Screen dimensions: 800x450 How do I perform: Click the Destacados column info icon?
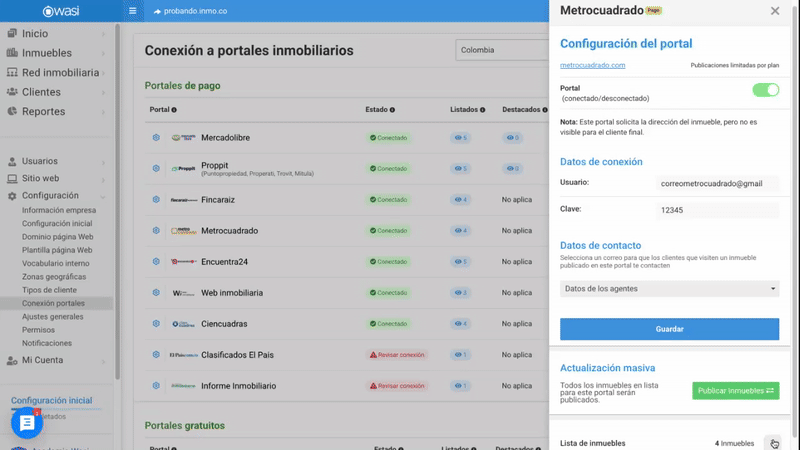(545, 110)
